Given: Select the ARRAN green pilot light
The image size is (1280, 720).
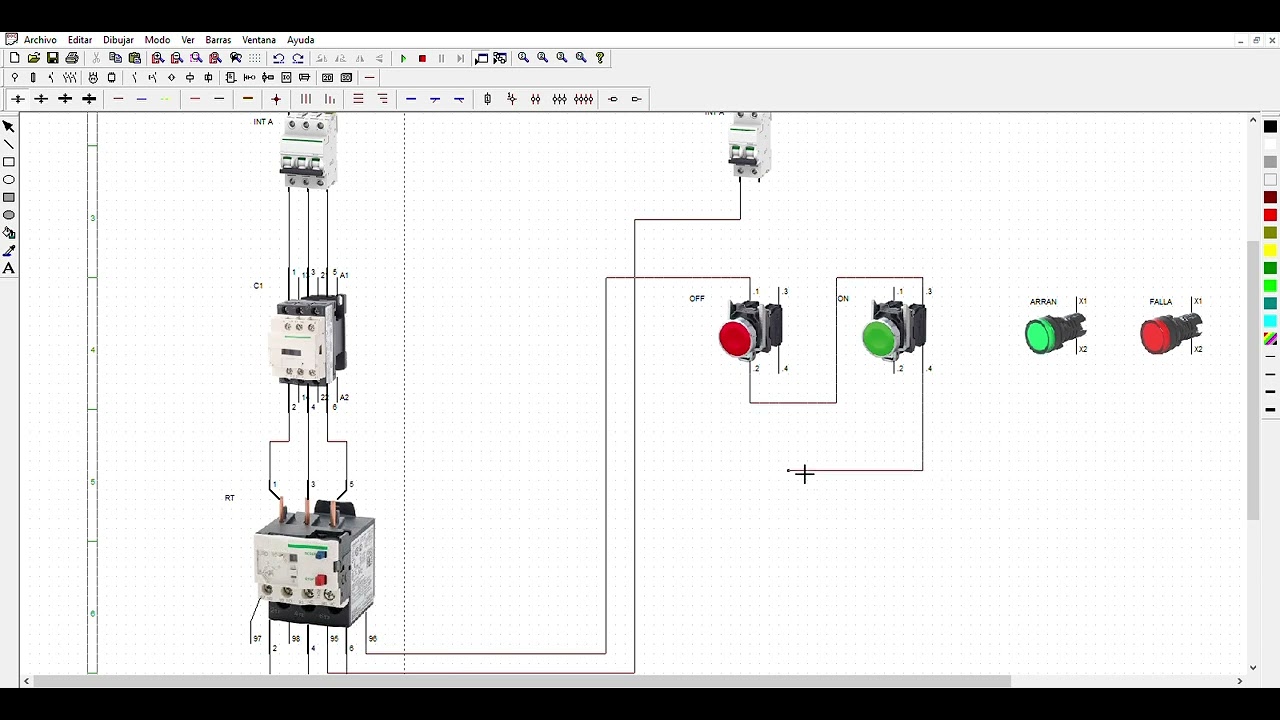Looking at the screenshot, I should pyautogui.click(x=1056, y=332).
